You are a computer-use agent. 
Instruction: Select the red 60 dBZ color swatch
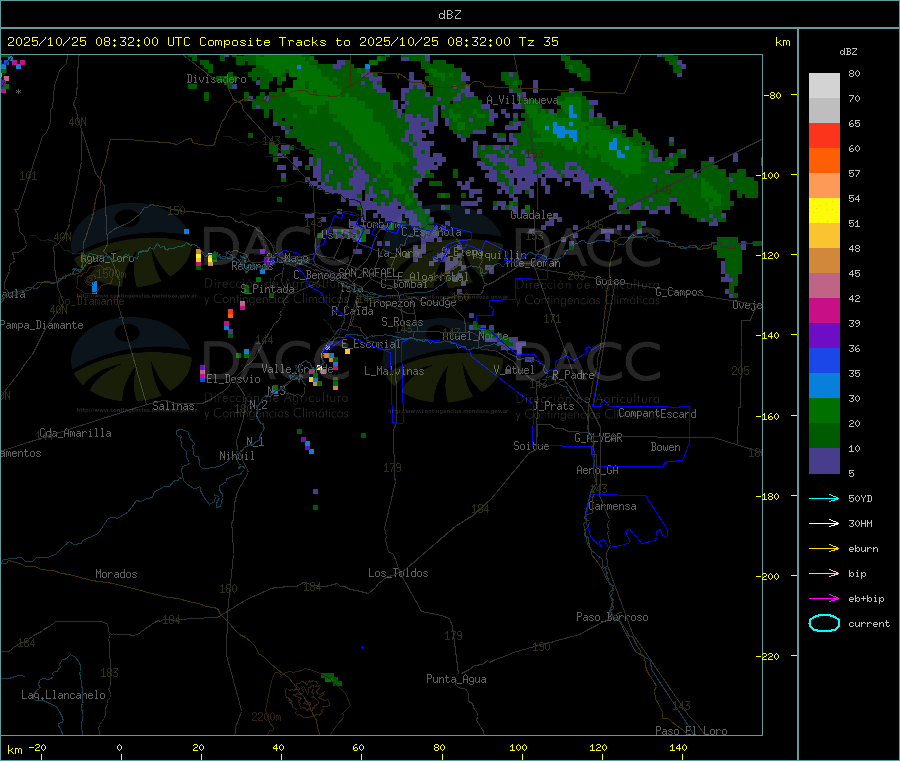click(824, 135)
